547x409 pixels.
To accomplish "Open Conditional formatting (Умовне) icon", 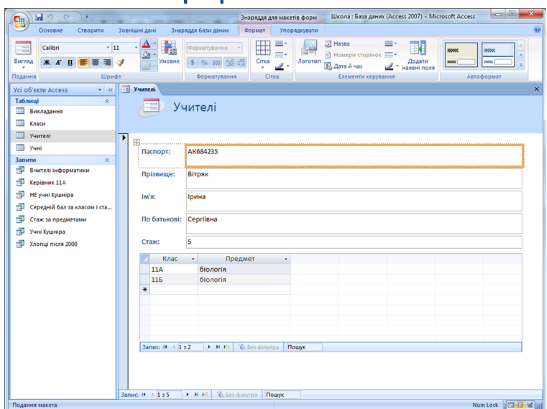I will coord(169,52).
